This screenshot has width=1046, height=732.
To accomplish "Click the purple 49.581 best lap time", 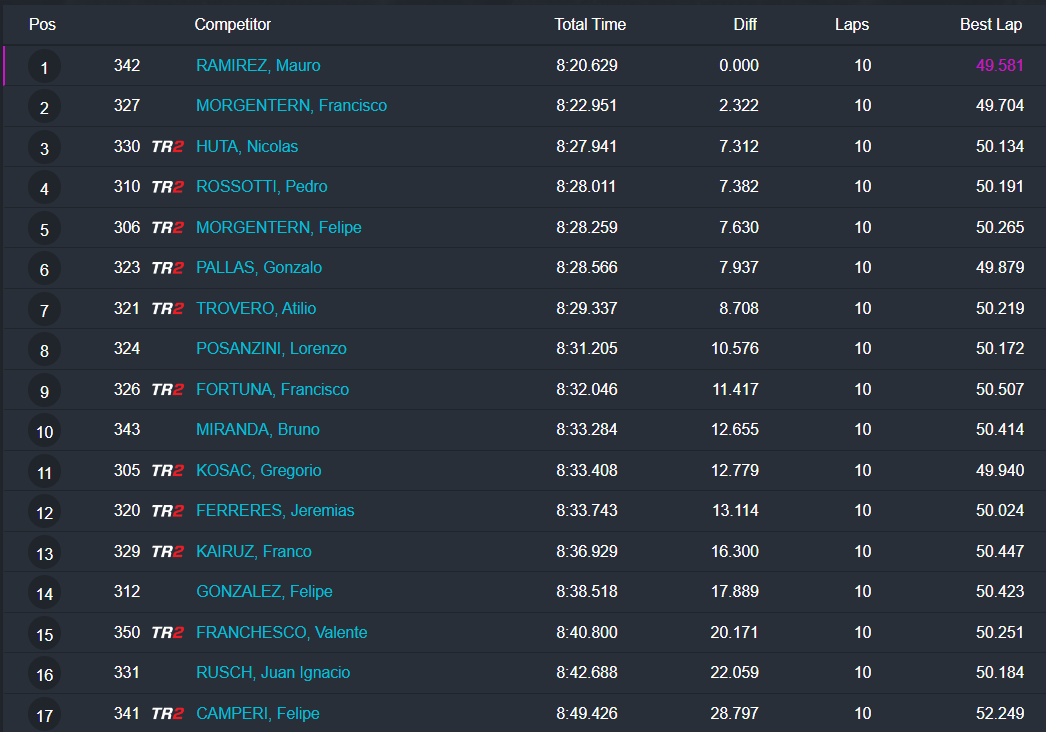I will (x=999, y=66).
